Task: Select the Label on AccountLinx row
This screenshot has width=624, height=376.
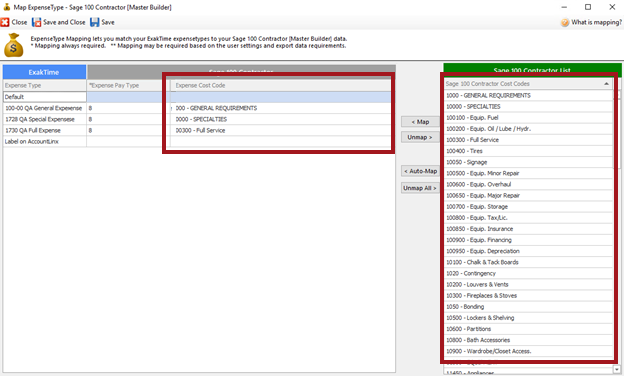Action: [45, 142]
